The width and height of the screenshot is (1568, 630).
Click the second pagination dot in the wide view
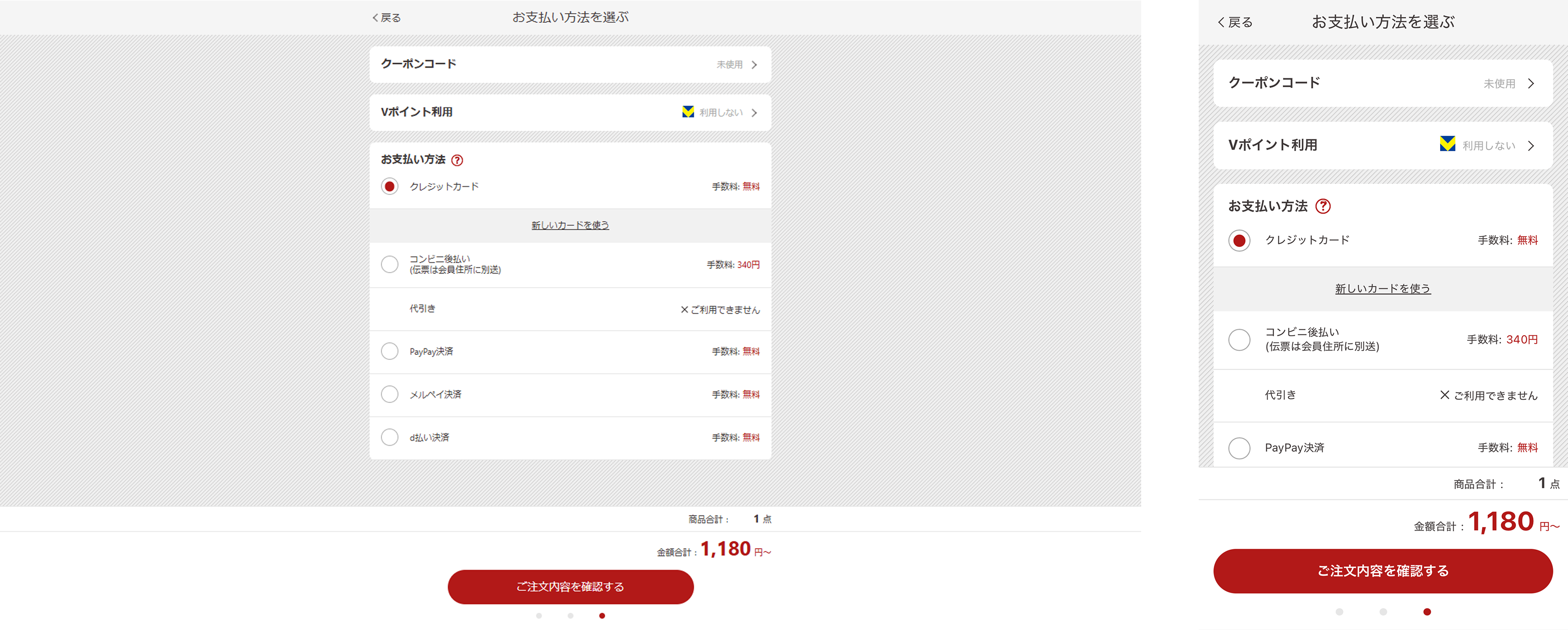click(570, 615)
